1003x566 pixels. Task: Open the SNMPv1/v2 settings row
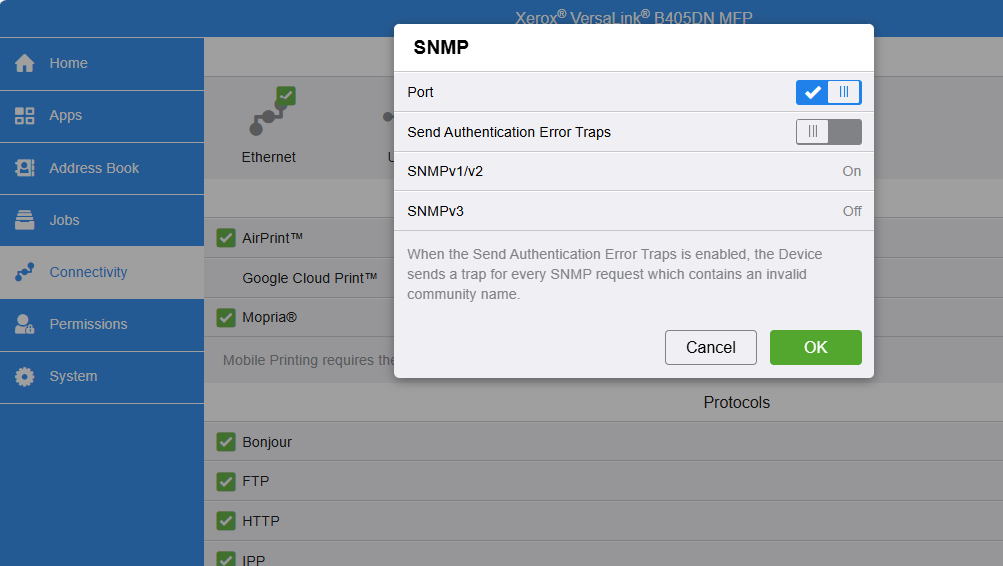(x=633, y=171)
